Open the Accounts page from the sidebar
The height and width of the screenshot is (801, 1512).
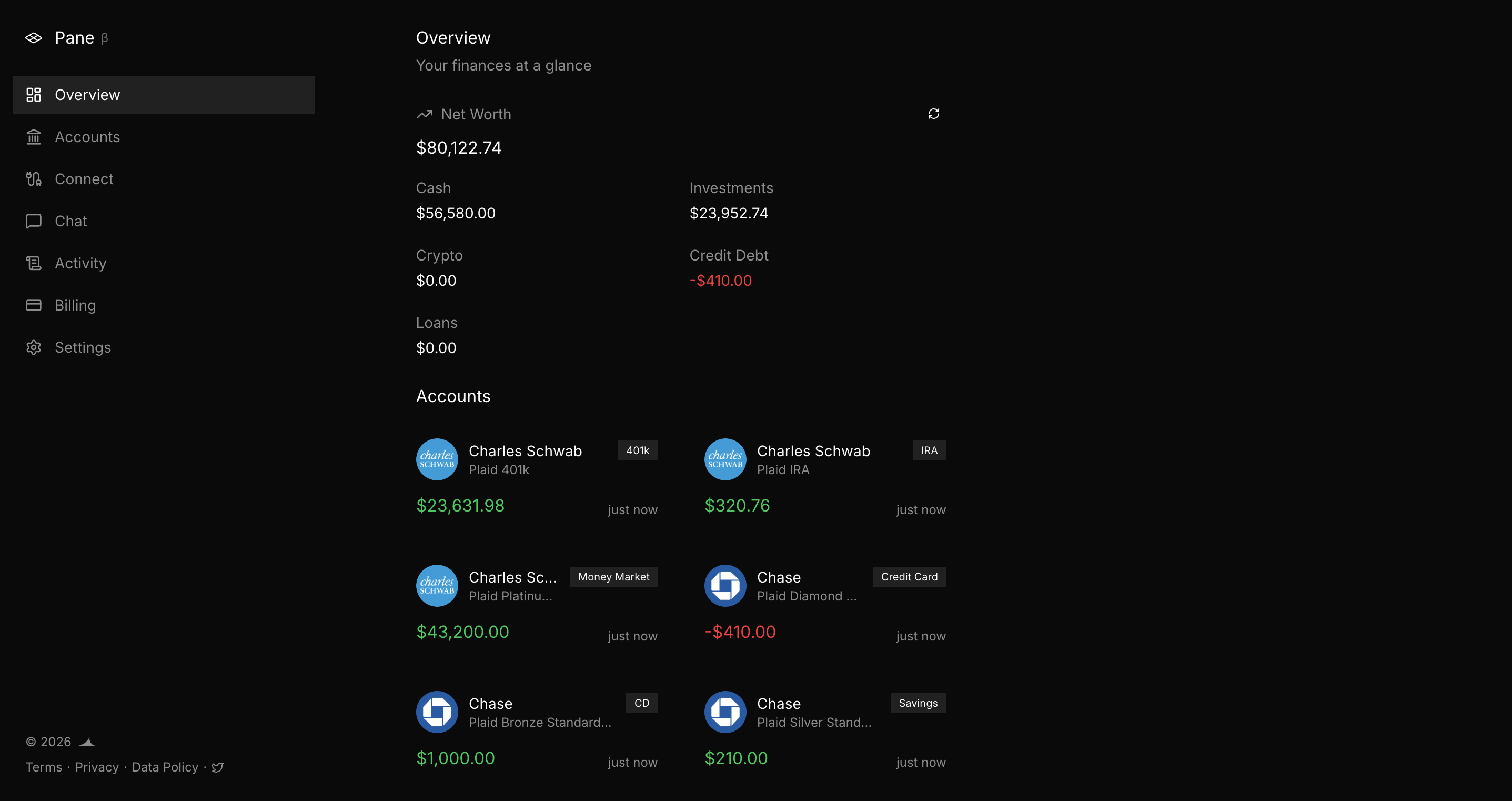[87, 137]
